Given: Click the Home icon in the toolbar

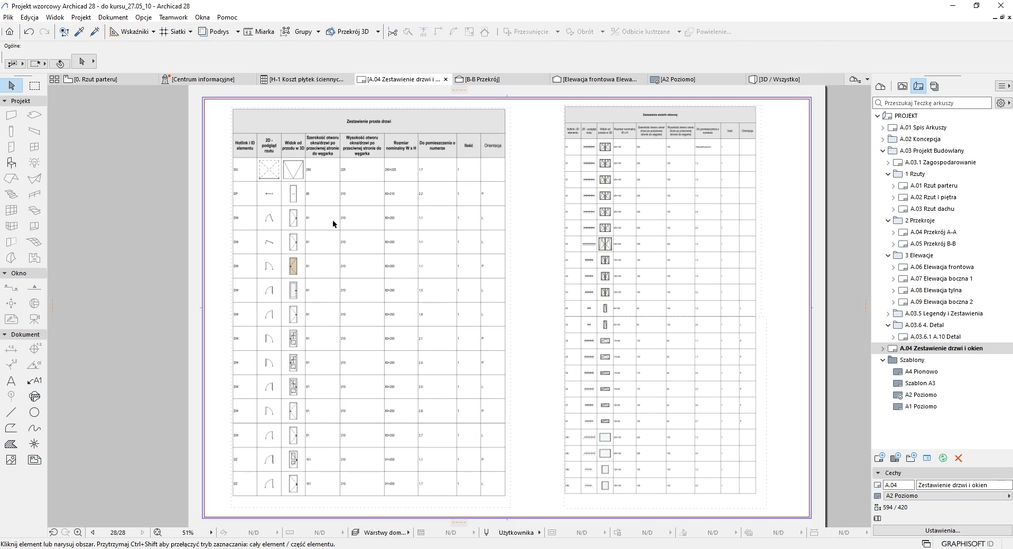Looking at the screenshot, I should (x=10, y=32).
